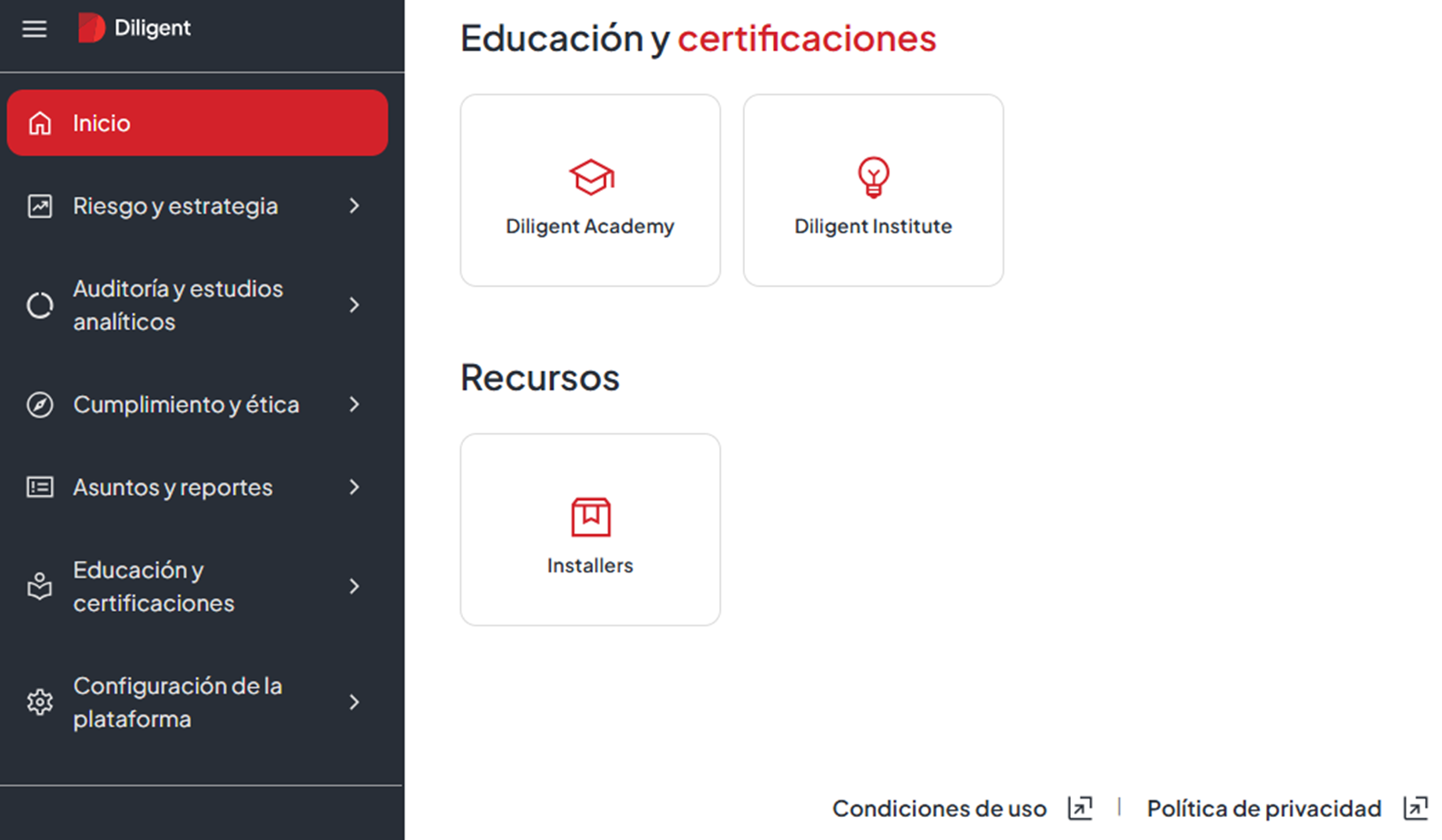Click the graduation cap Diligent Academy icon
The width and height of the screenshot is (1442, 840).
coord(591,177)
